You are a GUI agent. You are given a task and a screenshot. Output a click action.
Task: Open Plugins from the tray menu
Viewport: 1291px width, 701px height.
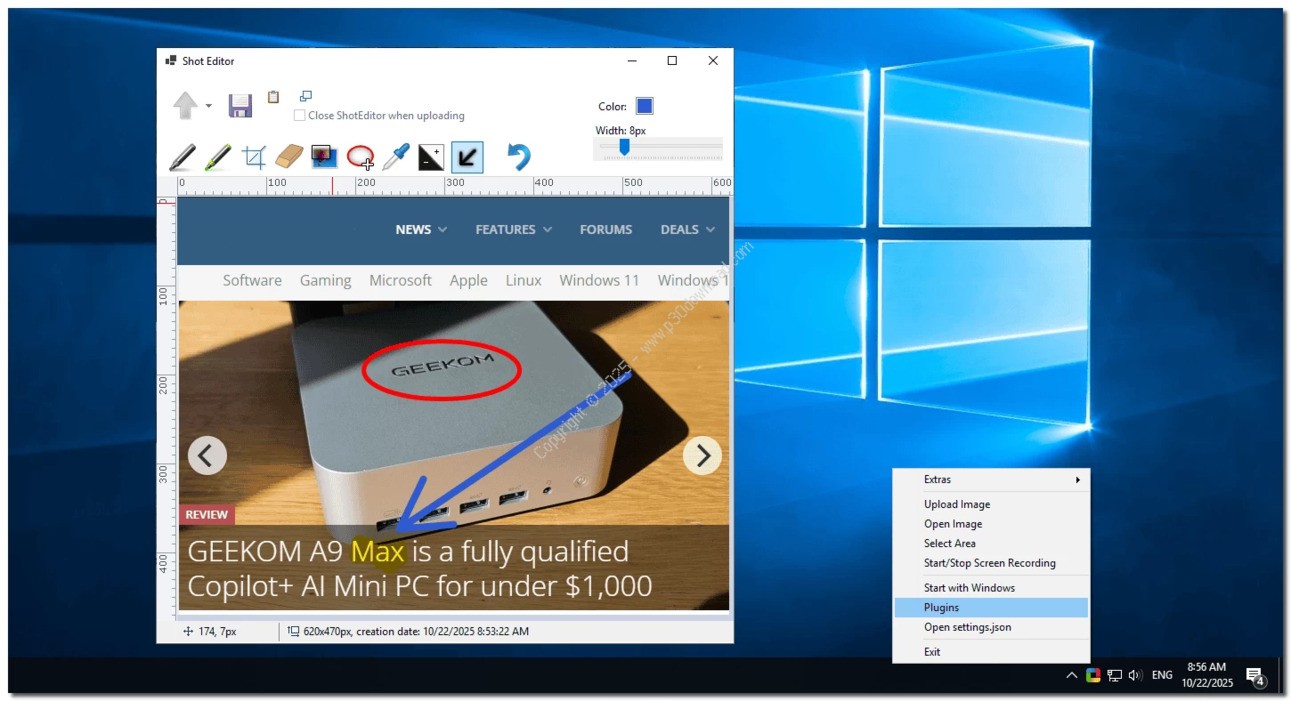pos(941,607)
